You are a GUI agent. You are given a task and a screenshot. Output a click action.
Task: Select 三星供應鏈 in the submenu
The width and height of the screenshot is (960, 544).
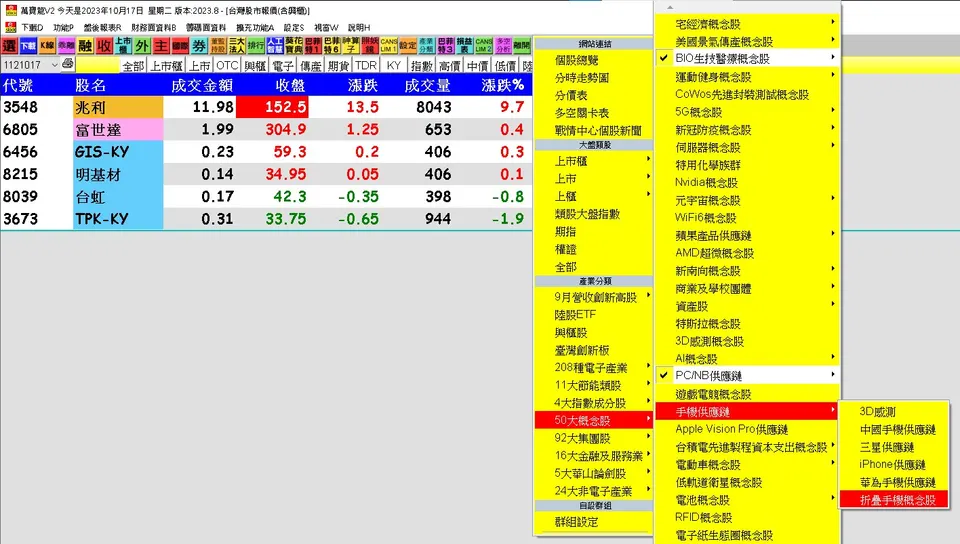pyautogui.click(x=894, y=447)
